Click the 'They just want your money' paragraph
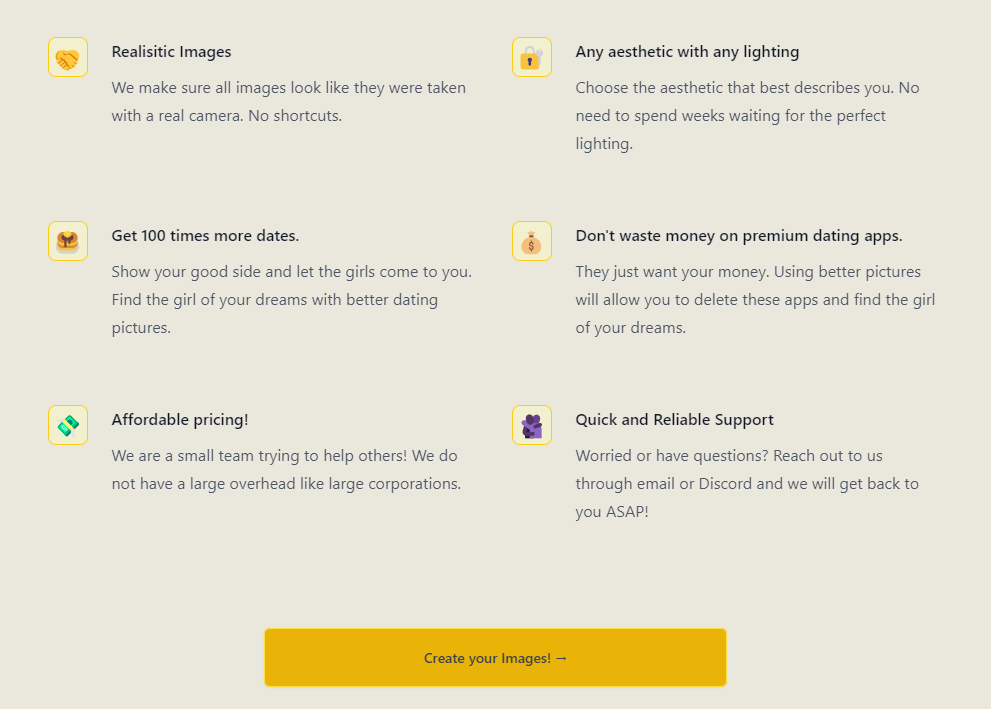The image size is (991, 709). pos(755,300)
